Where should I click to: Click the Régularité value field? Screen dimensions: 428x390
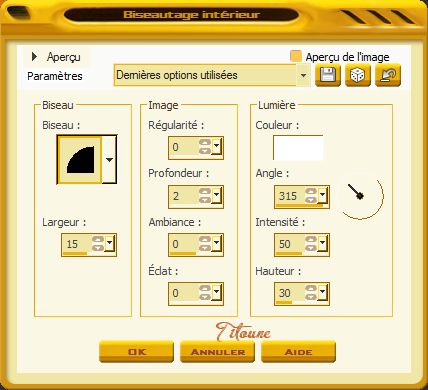click(183, 147)
